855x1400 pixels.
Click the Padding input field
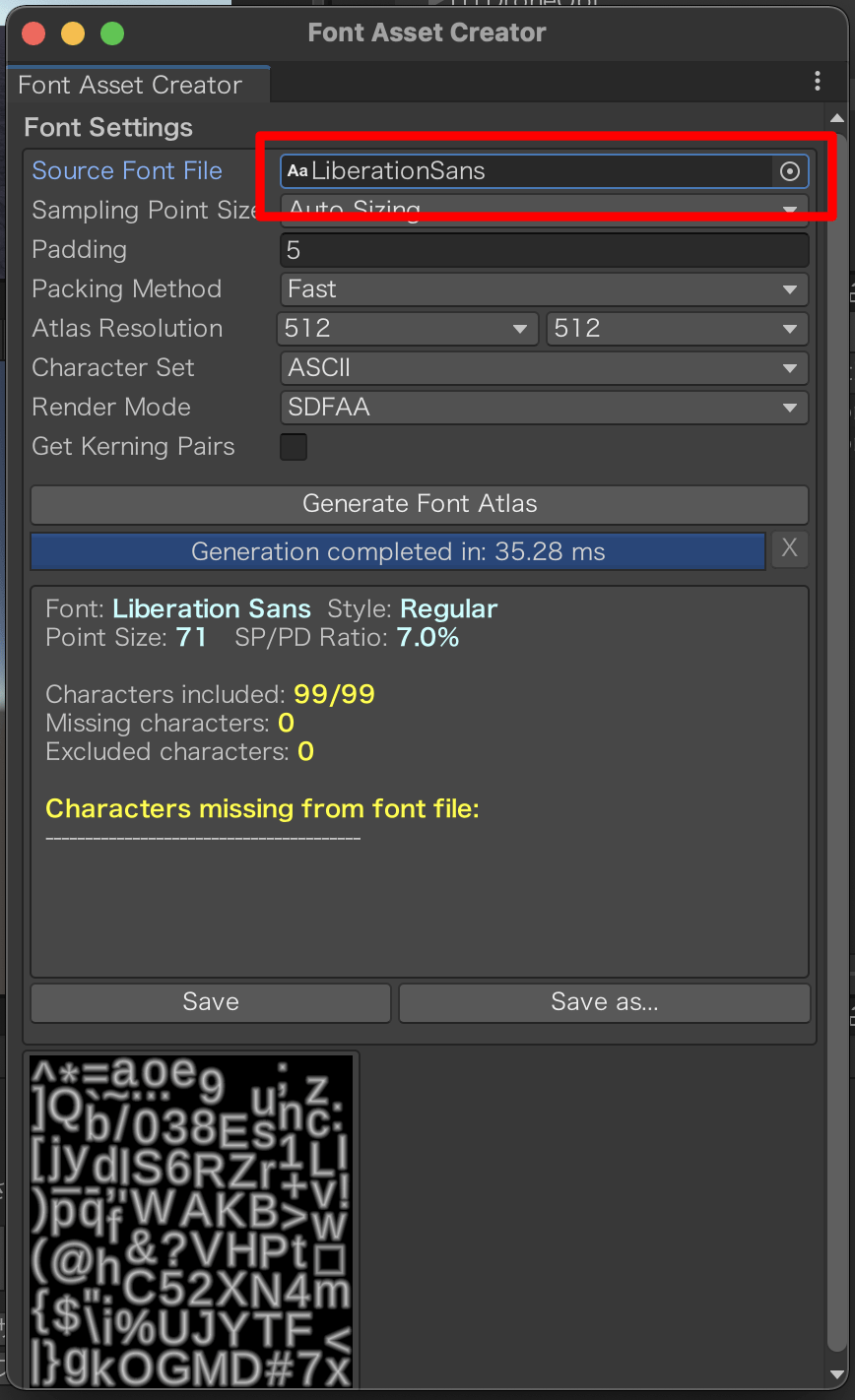coord(545,250)
